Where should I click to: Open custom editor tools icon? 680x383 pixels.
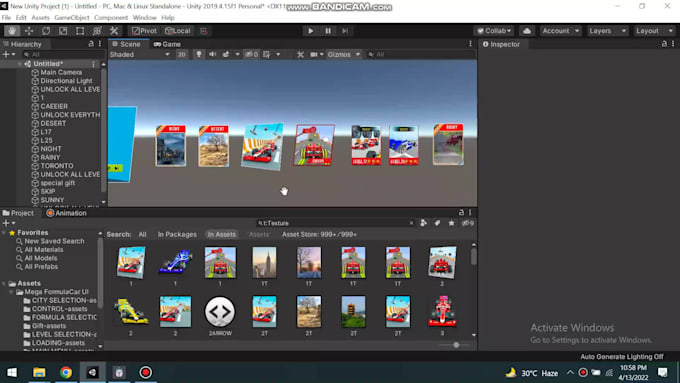point(114,31)
